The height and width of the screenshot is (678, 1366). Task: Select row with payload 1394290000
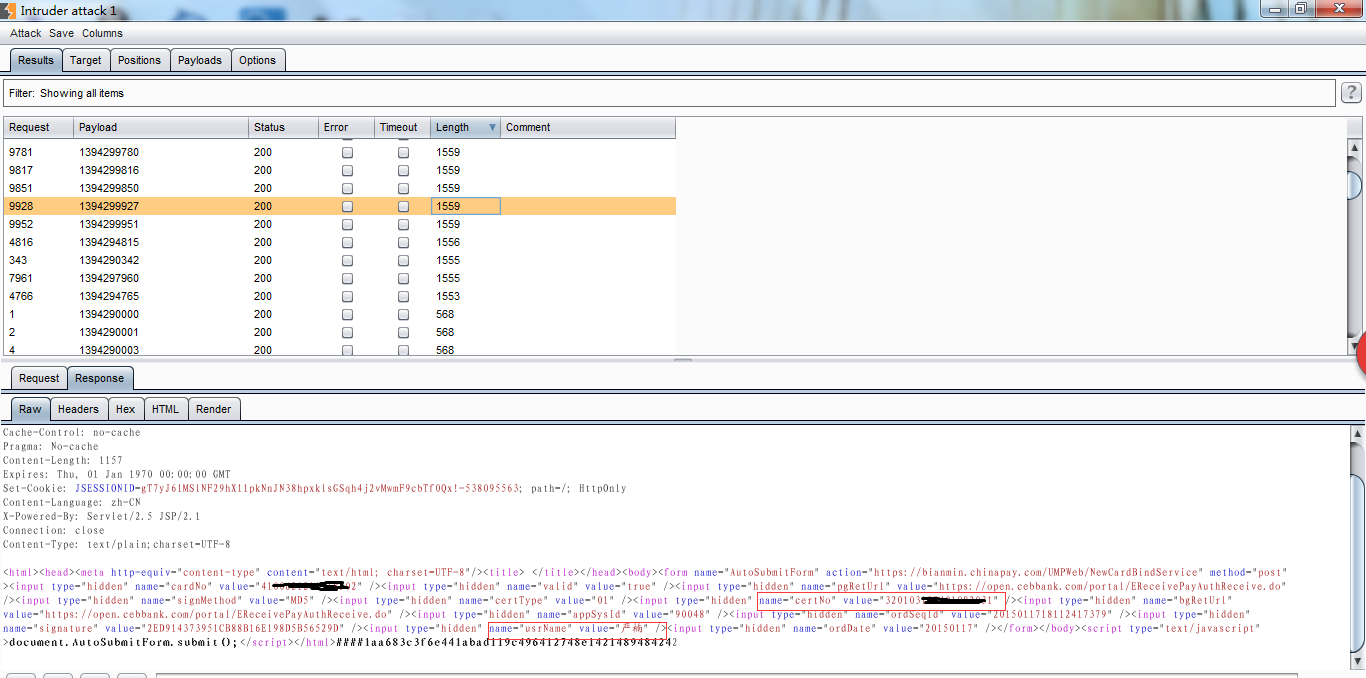pos(340,314)
